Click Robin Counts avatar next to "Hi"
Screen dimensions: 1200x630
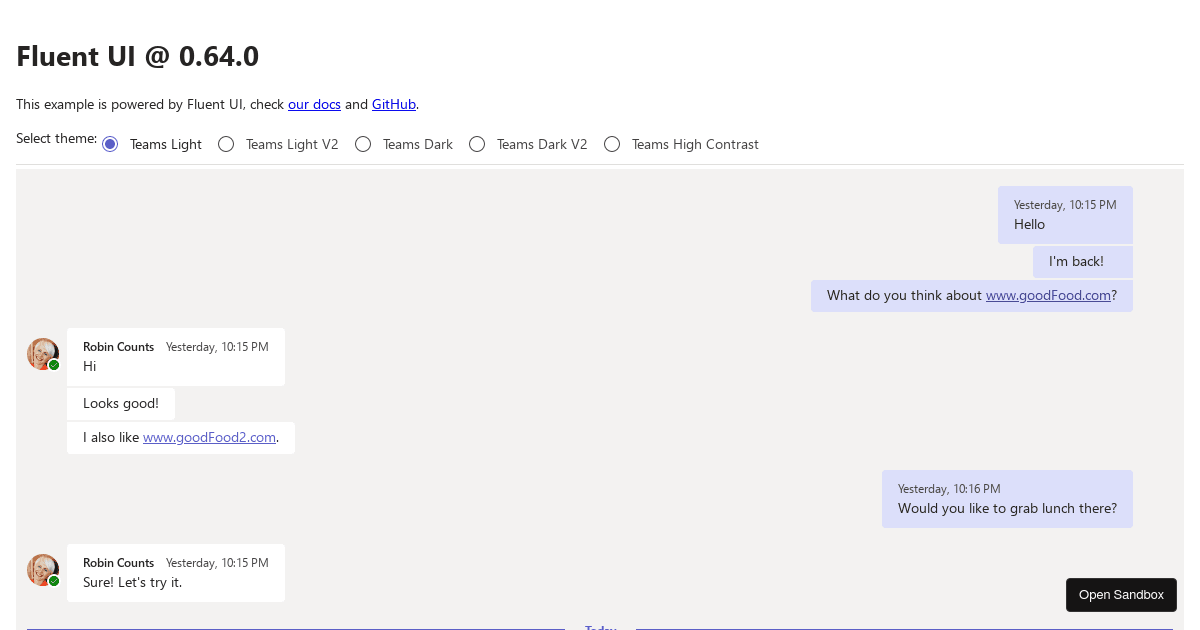(43, 353)
